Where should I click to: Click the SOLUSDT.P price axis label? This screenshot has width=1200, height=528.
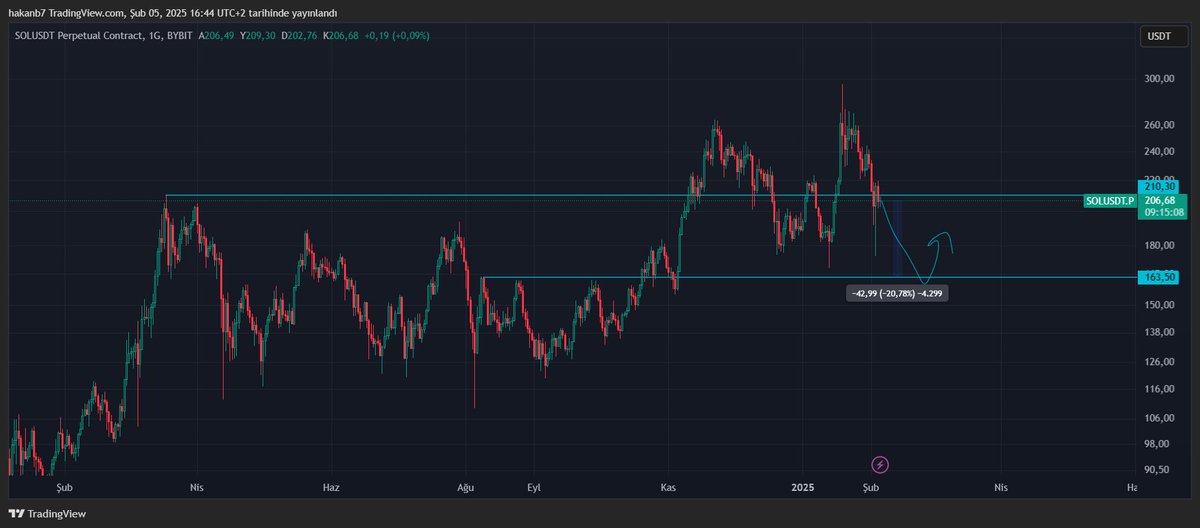(1110, 201)
